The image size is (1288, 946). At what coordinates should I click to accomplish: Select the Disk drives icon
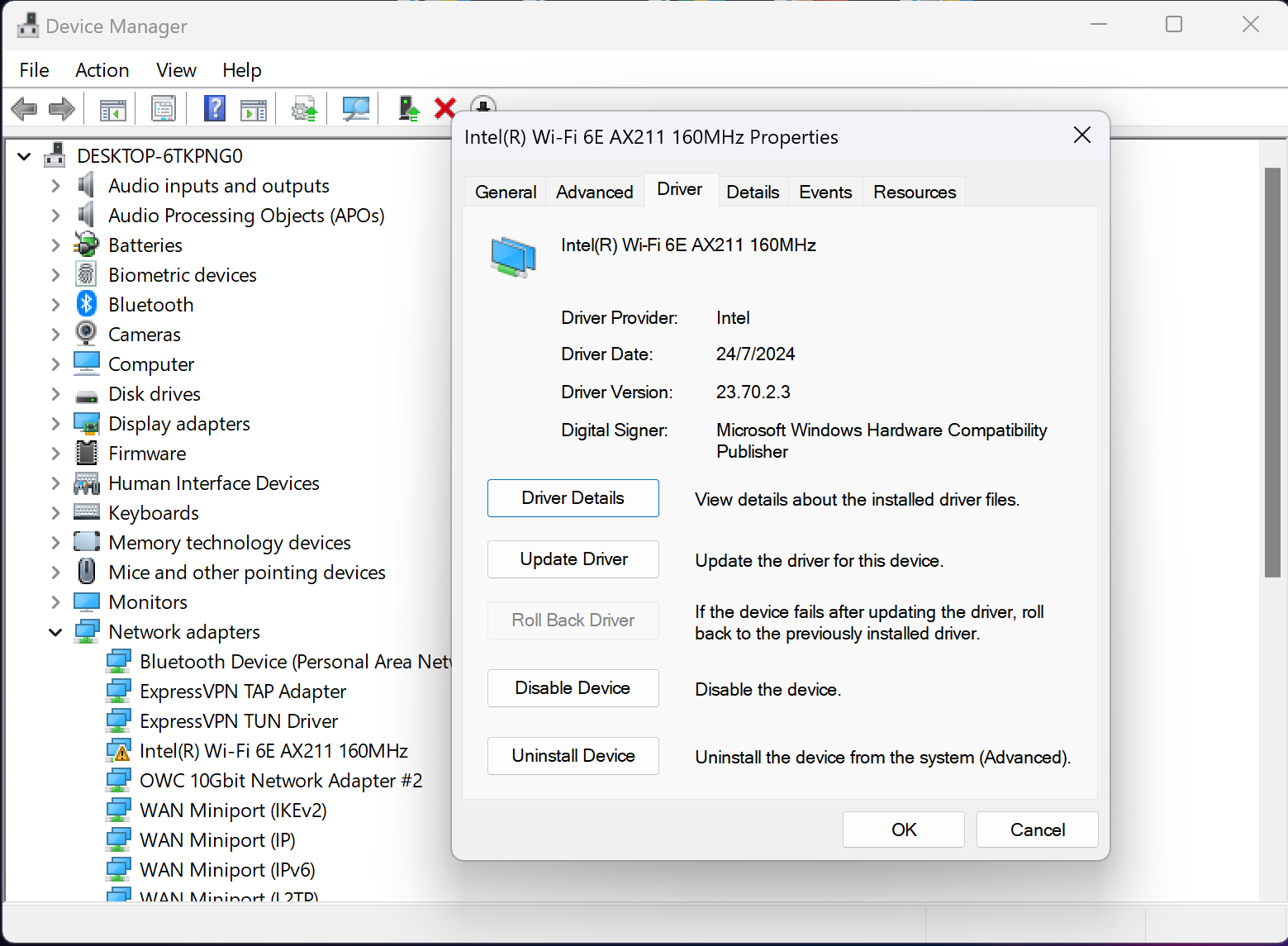point(86,395)
